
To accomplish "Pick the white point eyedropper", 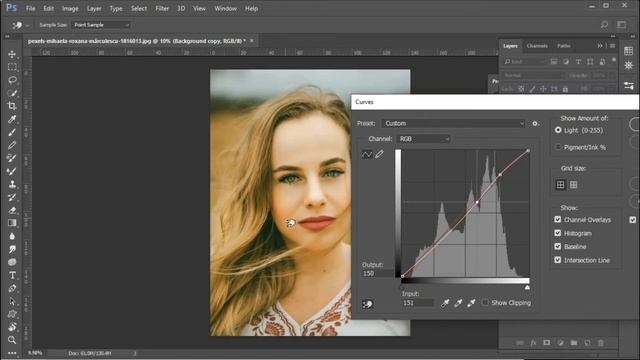I will [x=471, y=303].
